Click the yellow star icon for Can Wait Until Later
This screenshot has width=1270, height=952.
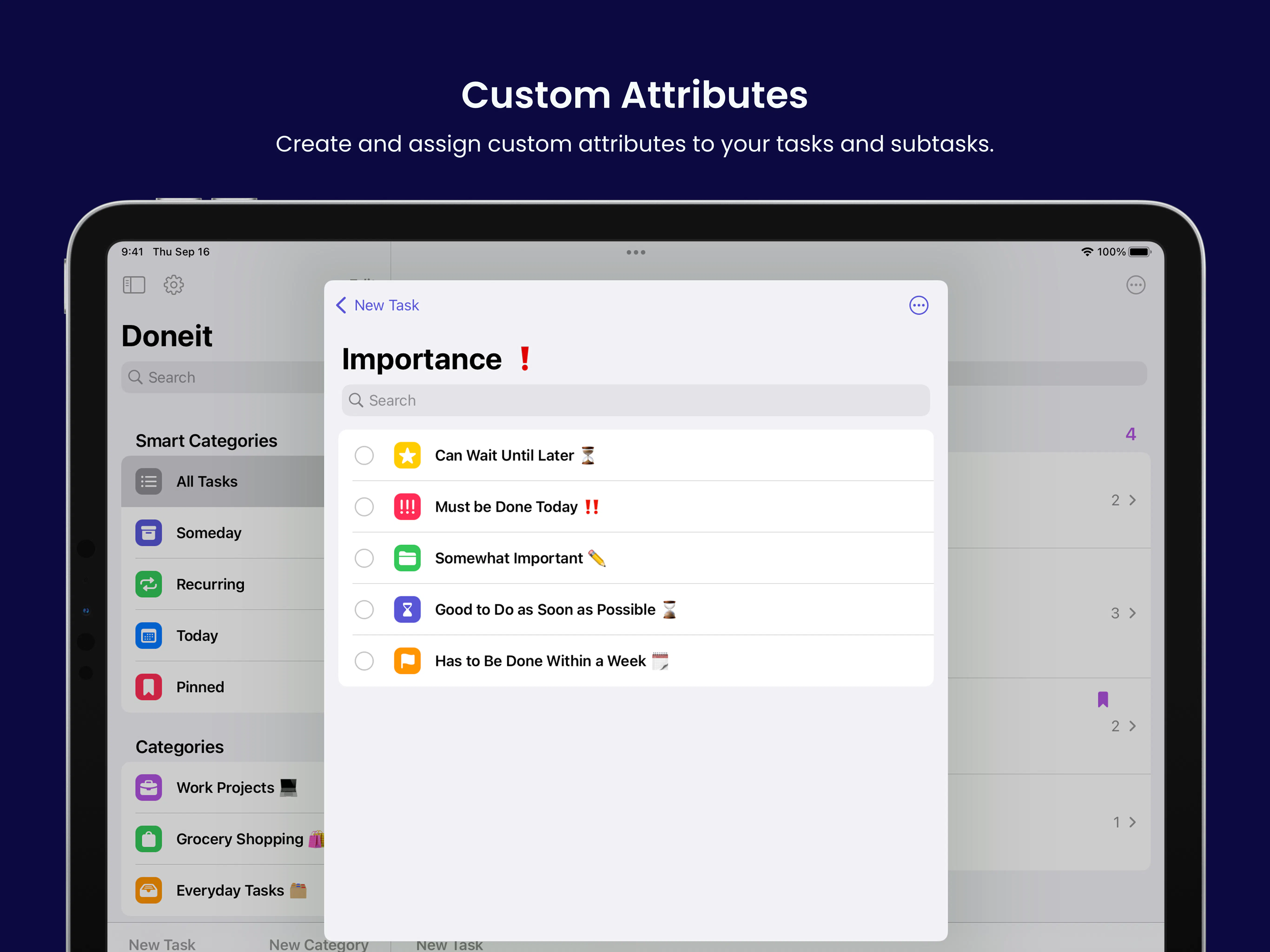coord(407,455)
